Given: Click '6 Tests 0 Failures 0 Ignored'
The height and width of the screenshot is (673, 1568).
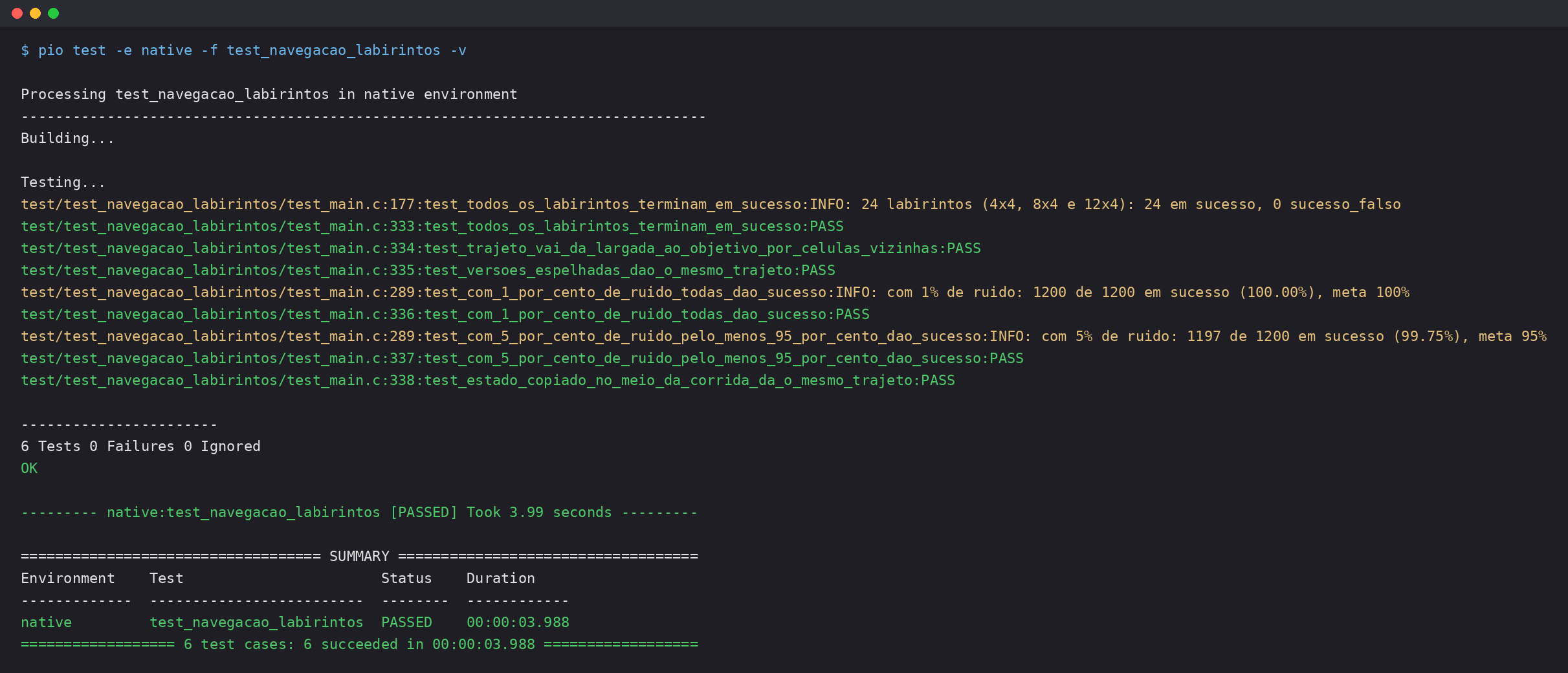Looking at the screenshot, I should coord(140,447).
